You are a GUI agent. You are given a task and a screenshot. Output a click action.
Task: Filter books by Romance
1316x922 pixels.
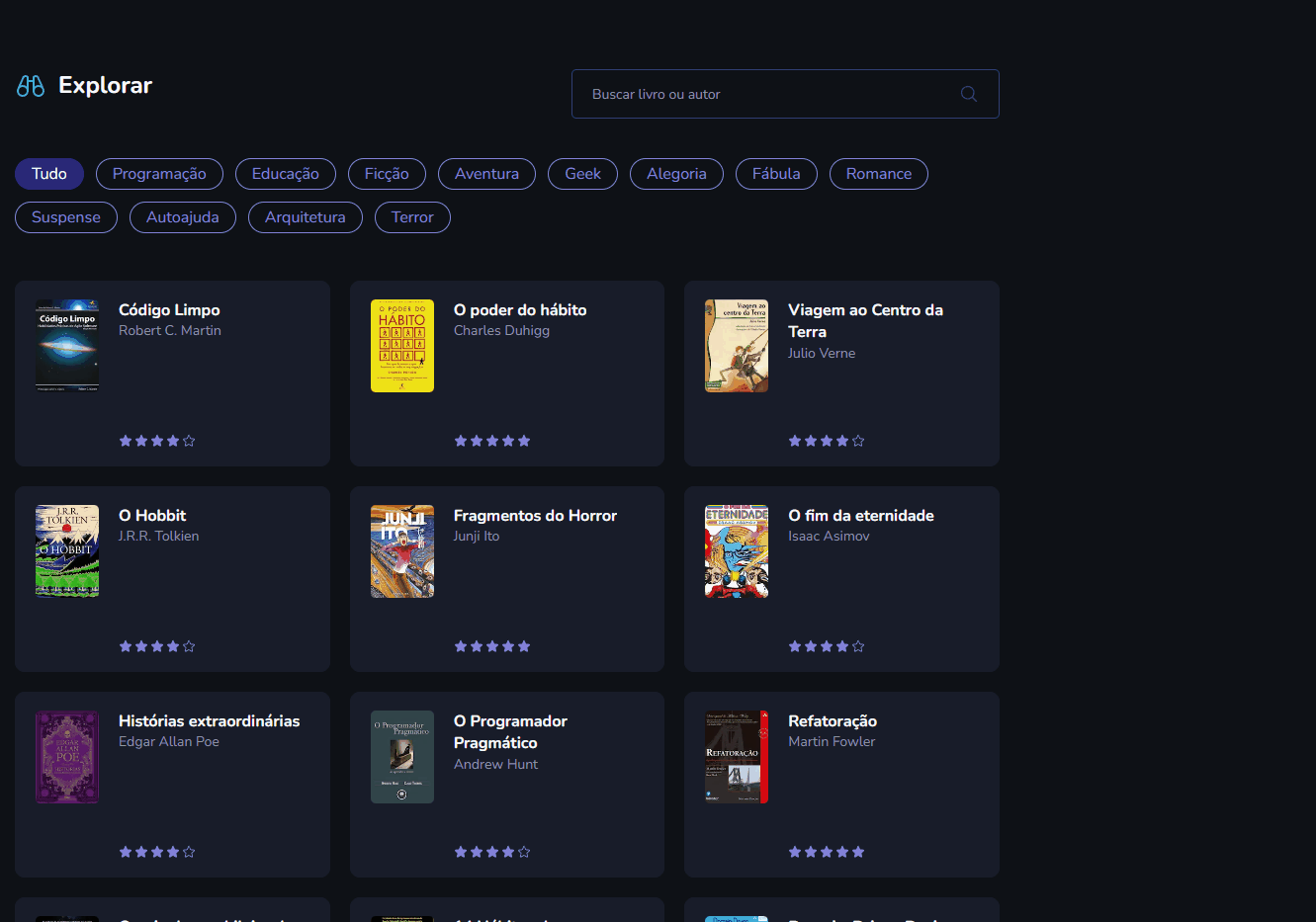[x=879, y=174]
